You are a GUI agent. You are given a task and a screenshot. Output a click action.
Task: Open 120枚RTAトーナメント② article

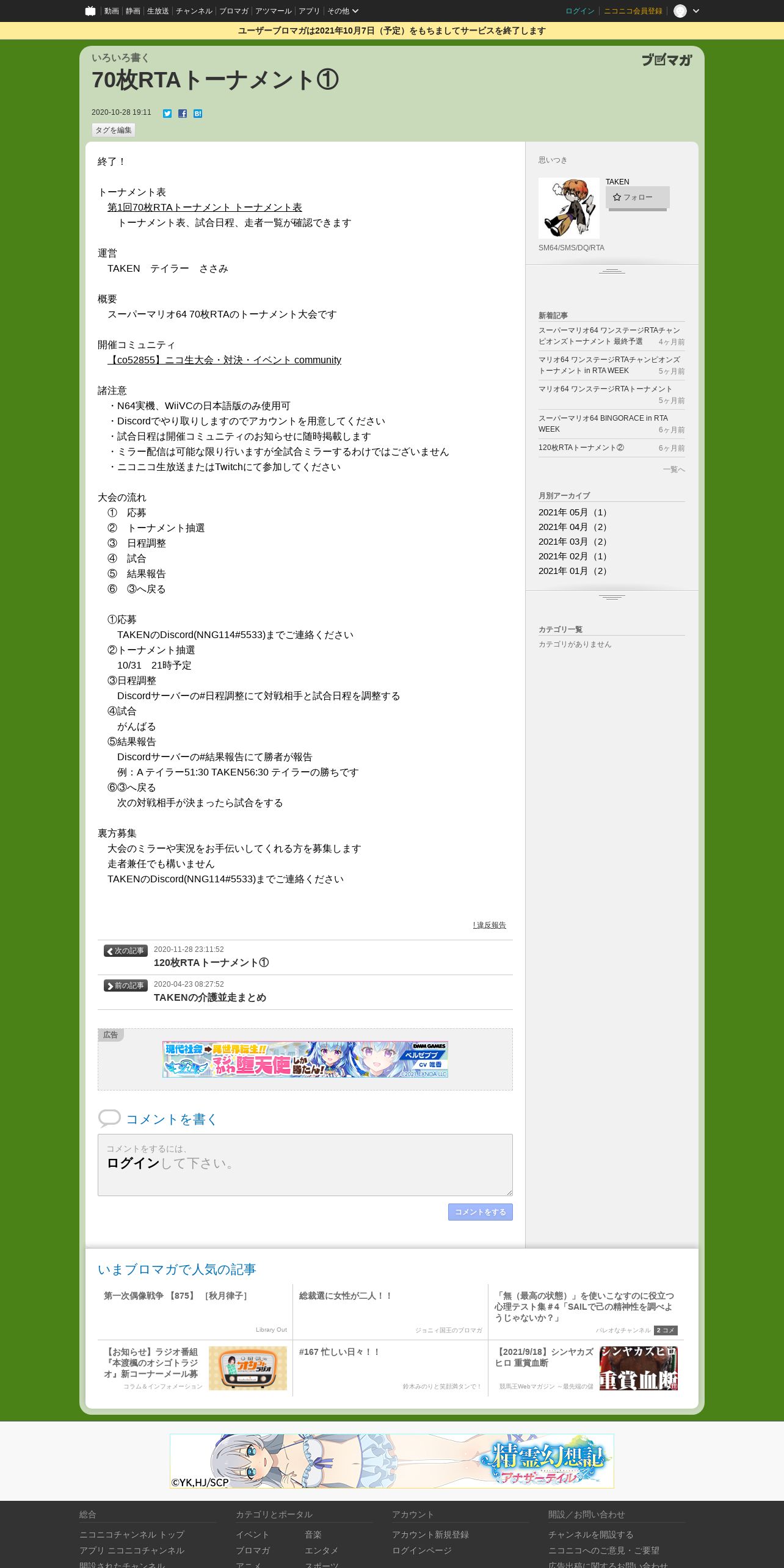pos(581,448)
